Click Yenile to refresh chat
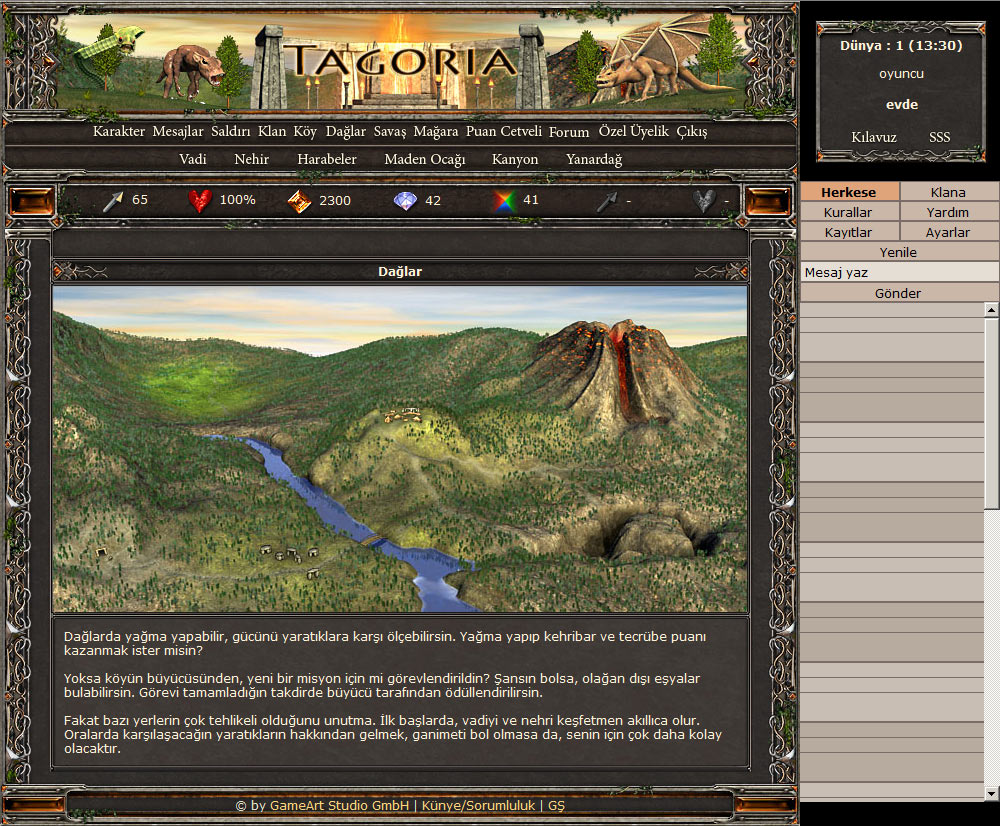The image size is (1000, 826). [x=899, y=252]
